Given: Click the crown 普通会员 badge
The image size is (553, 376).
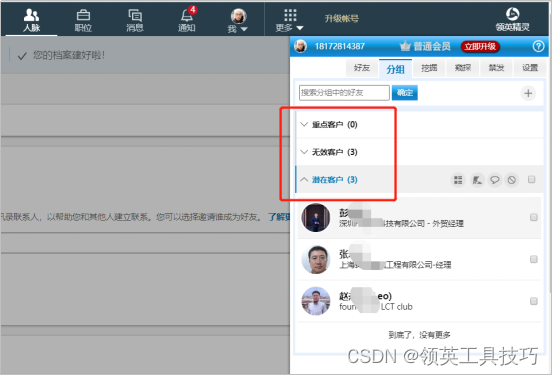Looking at the screenshot, I should 425,46.
